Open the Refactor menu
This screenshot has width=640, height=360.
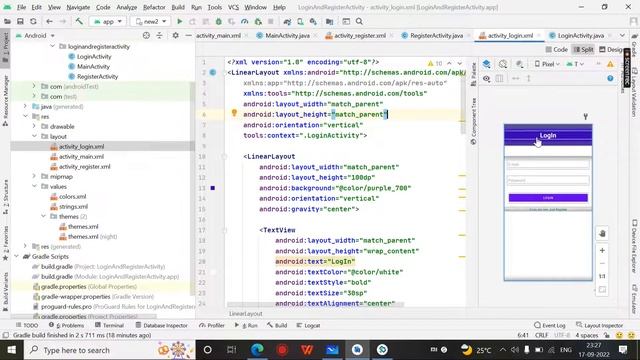(x=154, y=7)
